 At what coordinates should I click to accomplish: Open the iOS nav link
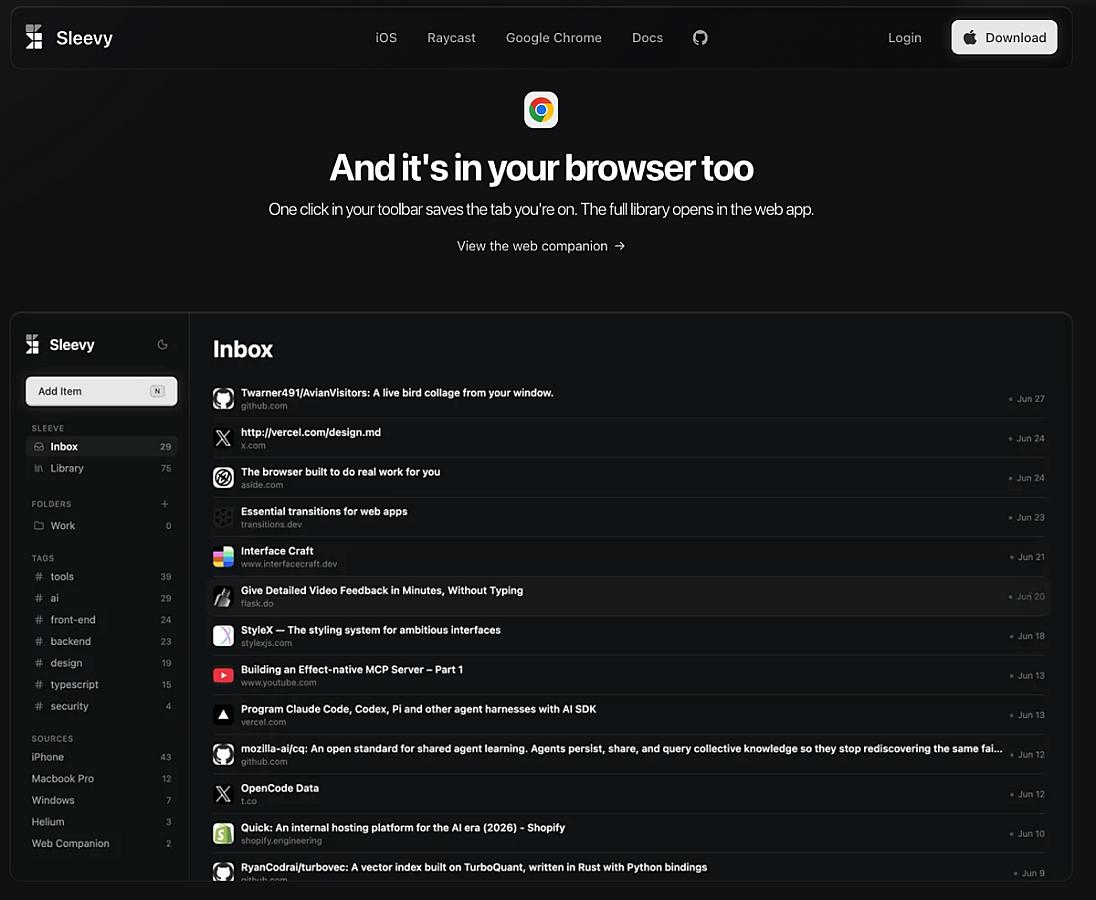(x=386, y=38)
